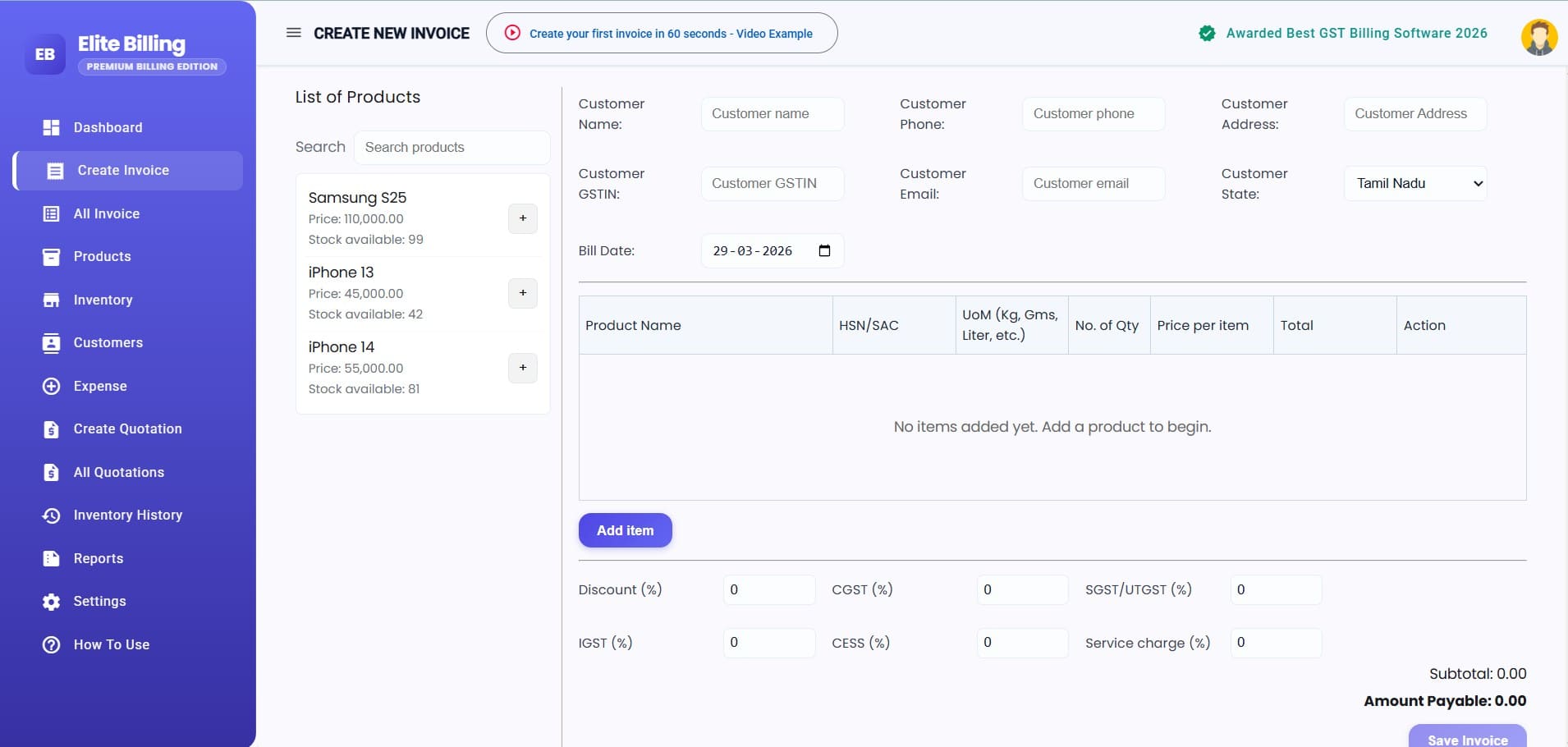Click the Add item button
Viewport: 1568px width, 747px height.
click(x=625, y=529)
